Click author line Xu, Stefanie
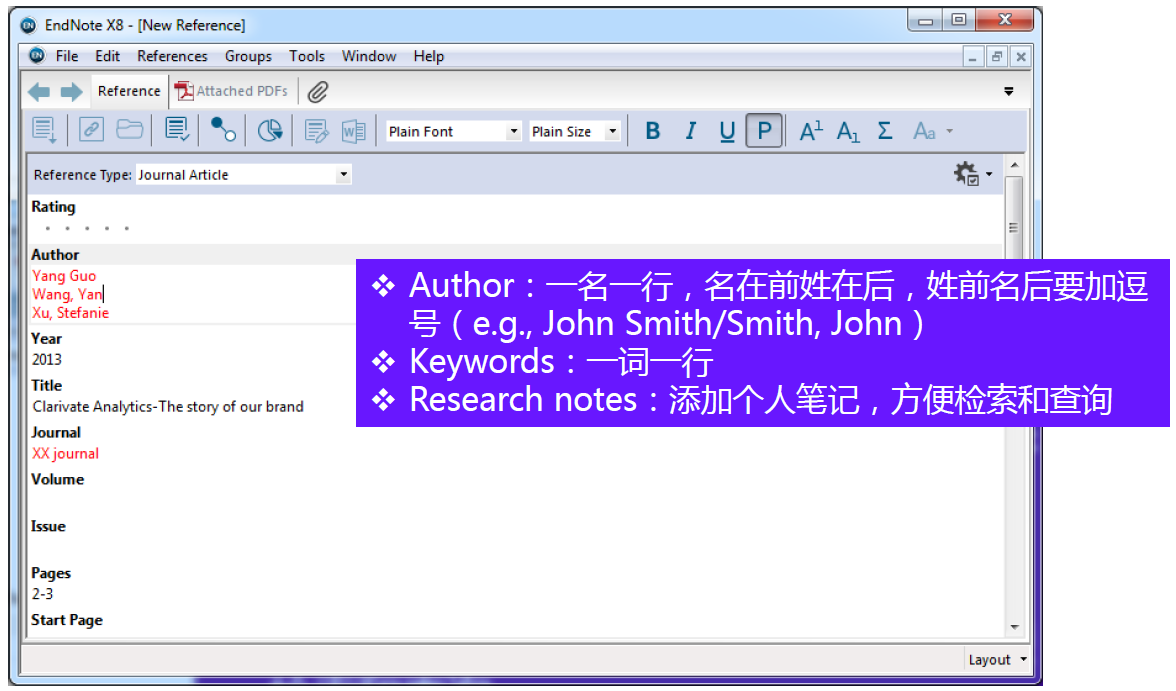 [70, 313]
